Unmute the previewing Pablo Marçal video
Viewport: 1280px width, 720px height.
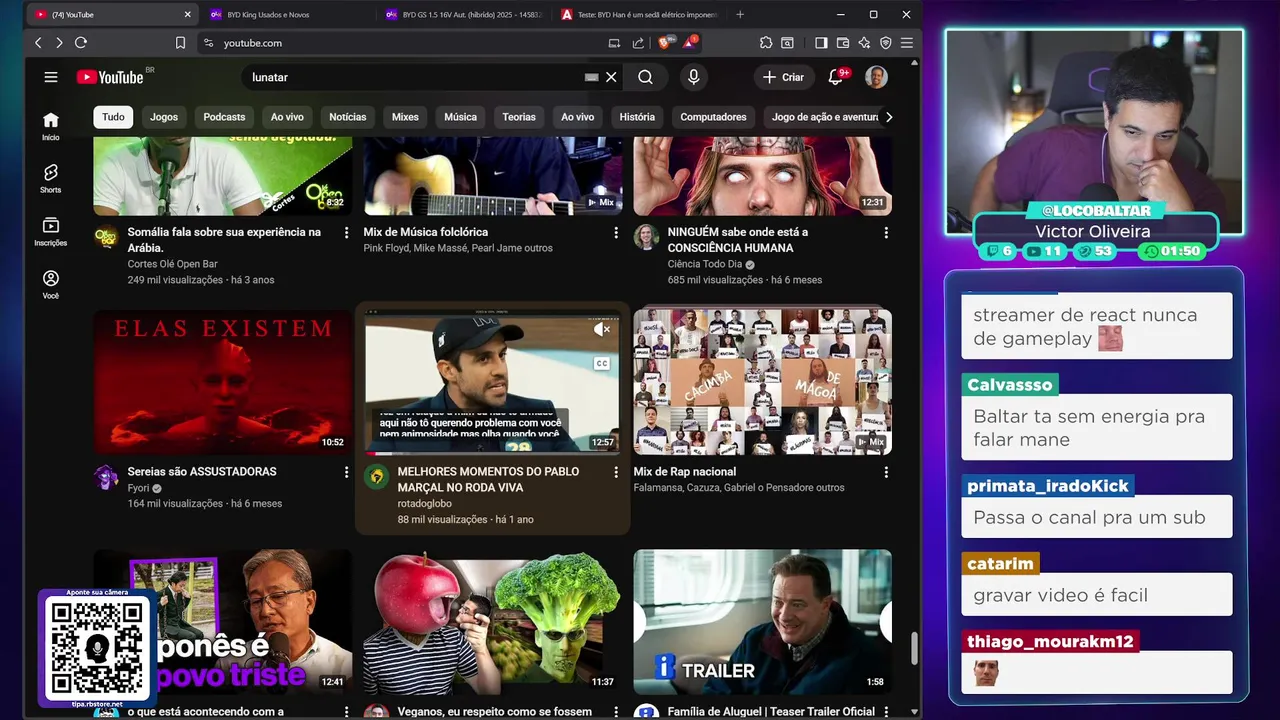[602, 329]
